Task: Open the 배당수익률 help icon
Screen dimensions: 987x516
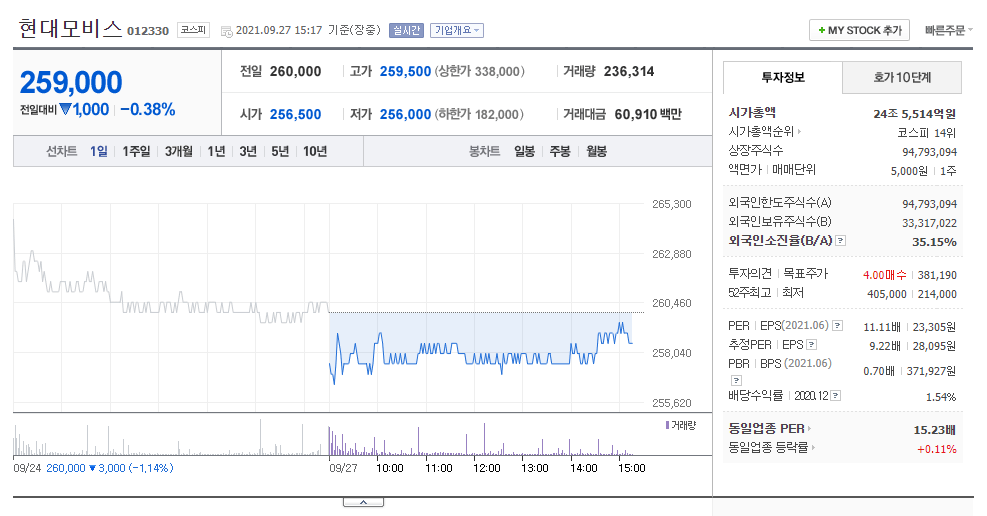Action: (x=835, y=396)
